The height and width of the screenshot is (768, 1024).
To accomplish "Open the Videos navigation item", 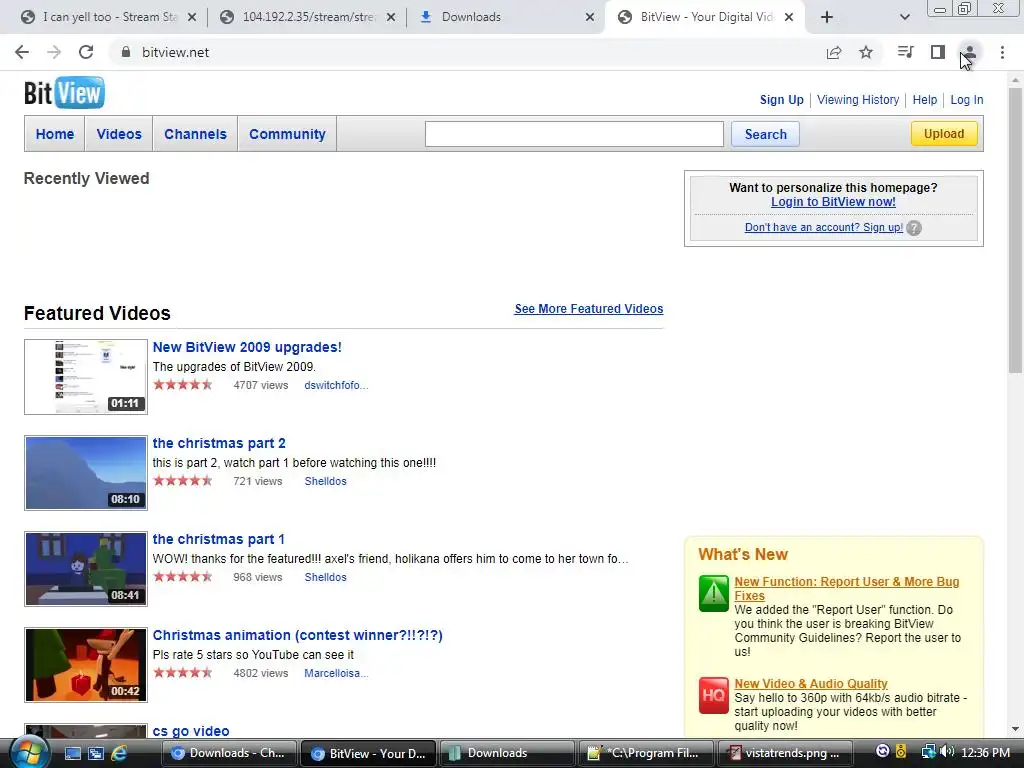I will coord(119,134).
